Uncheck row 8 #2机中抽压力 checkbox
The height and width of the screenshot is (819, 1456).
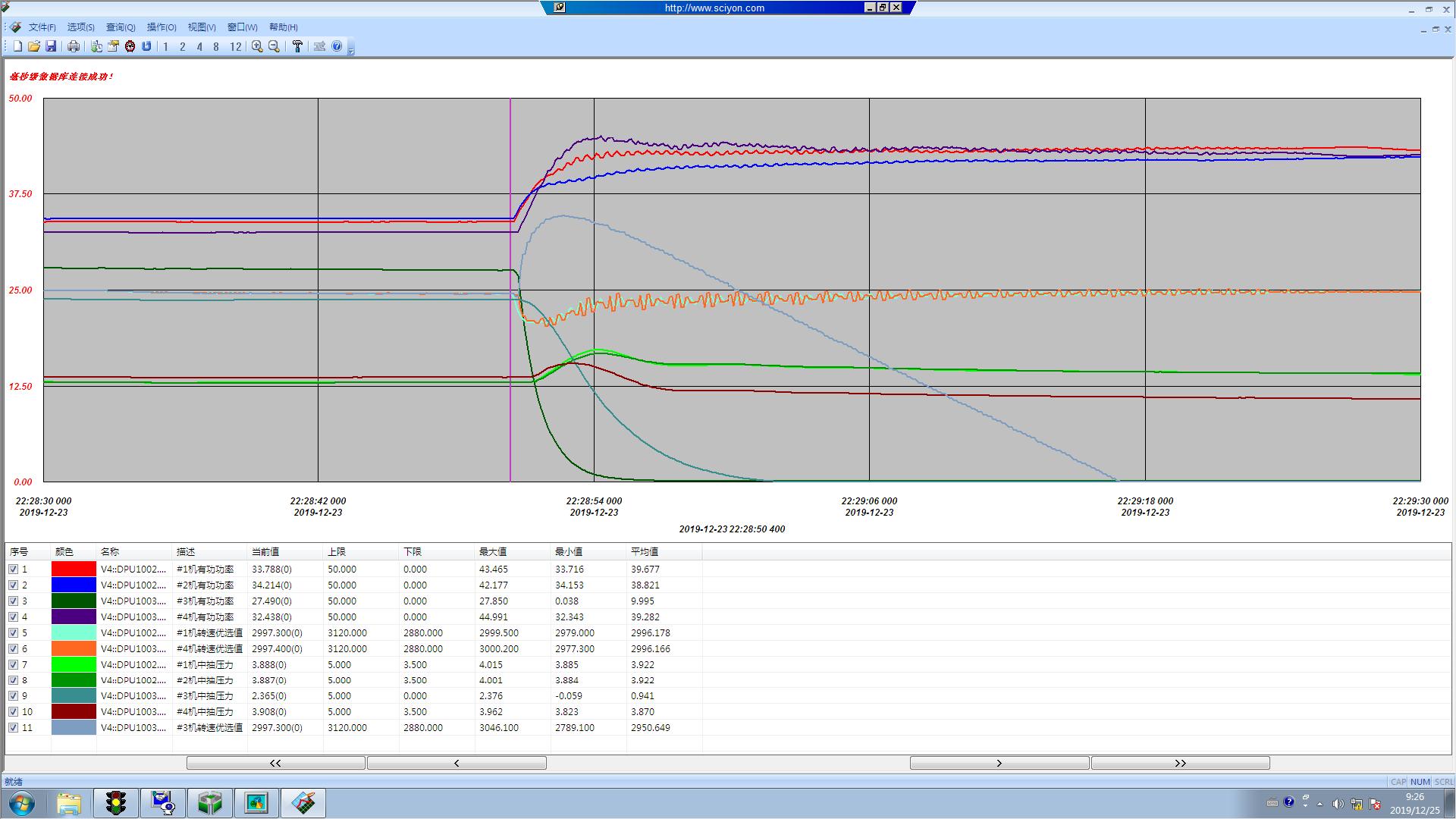pyautogui.click(x=13, y=680)
